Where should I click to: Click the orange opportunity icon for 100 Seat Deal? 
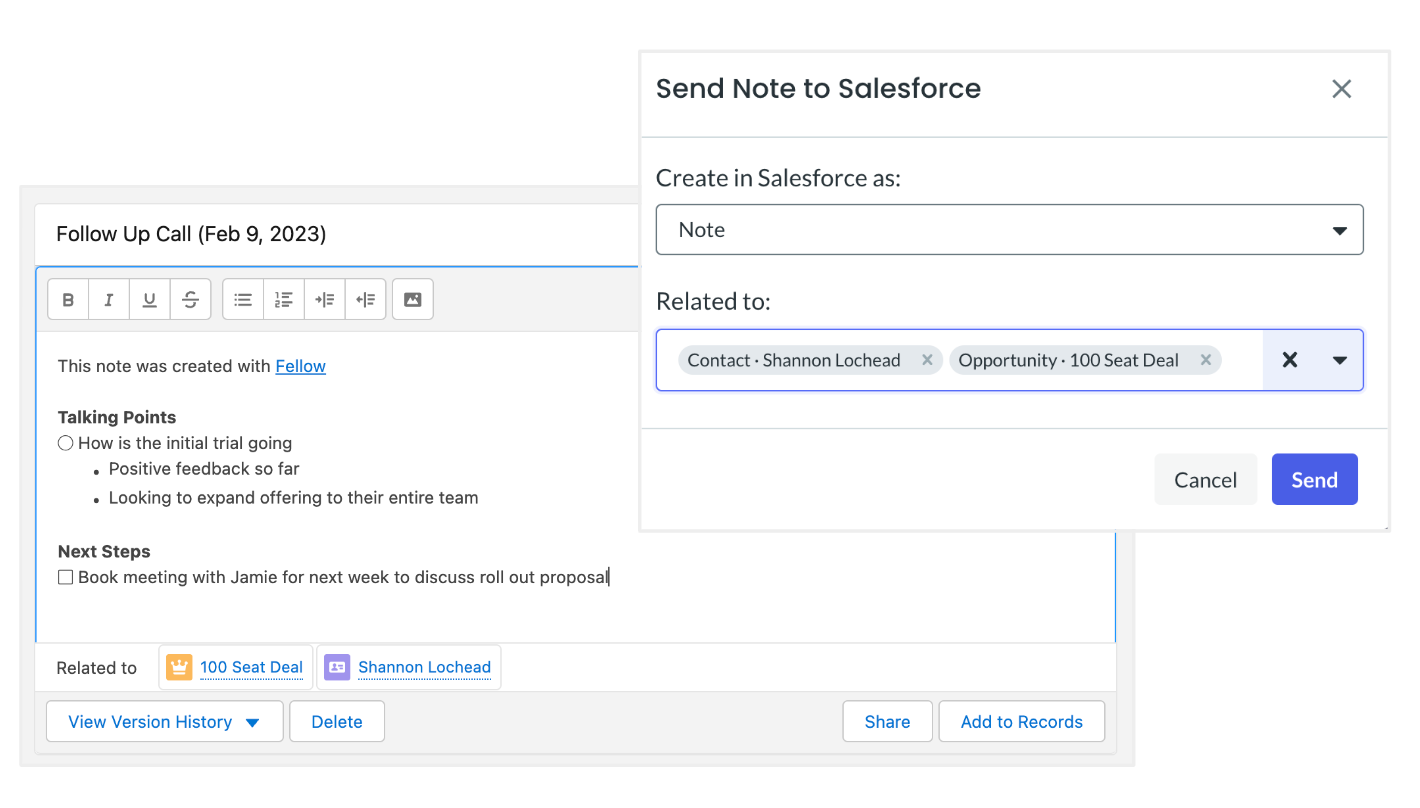coord(179,667)
